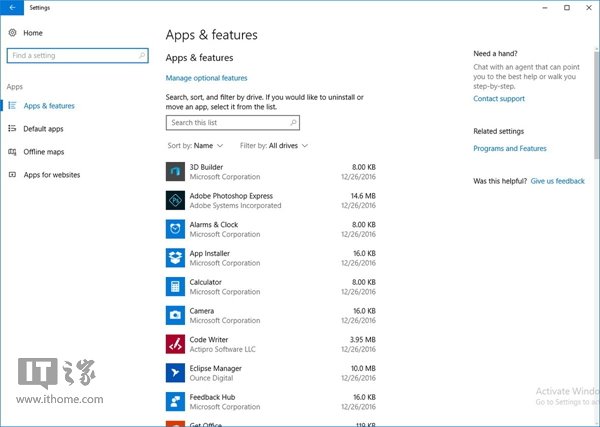The image size is (600, 427).
Task: Select the 3D Builder app icon
Action: pos(175,171)
